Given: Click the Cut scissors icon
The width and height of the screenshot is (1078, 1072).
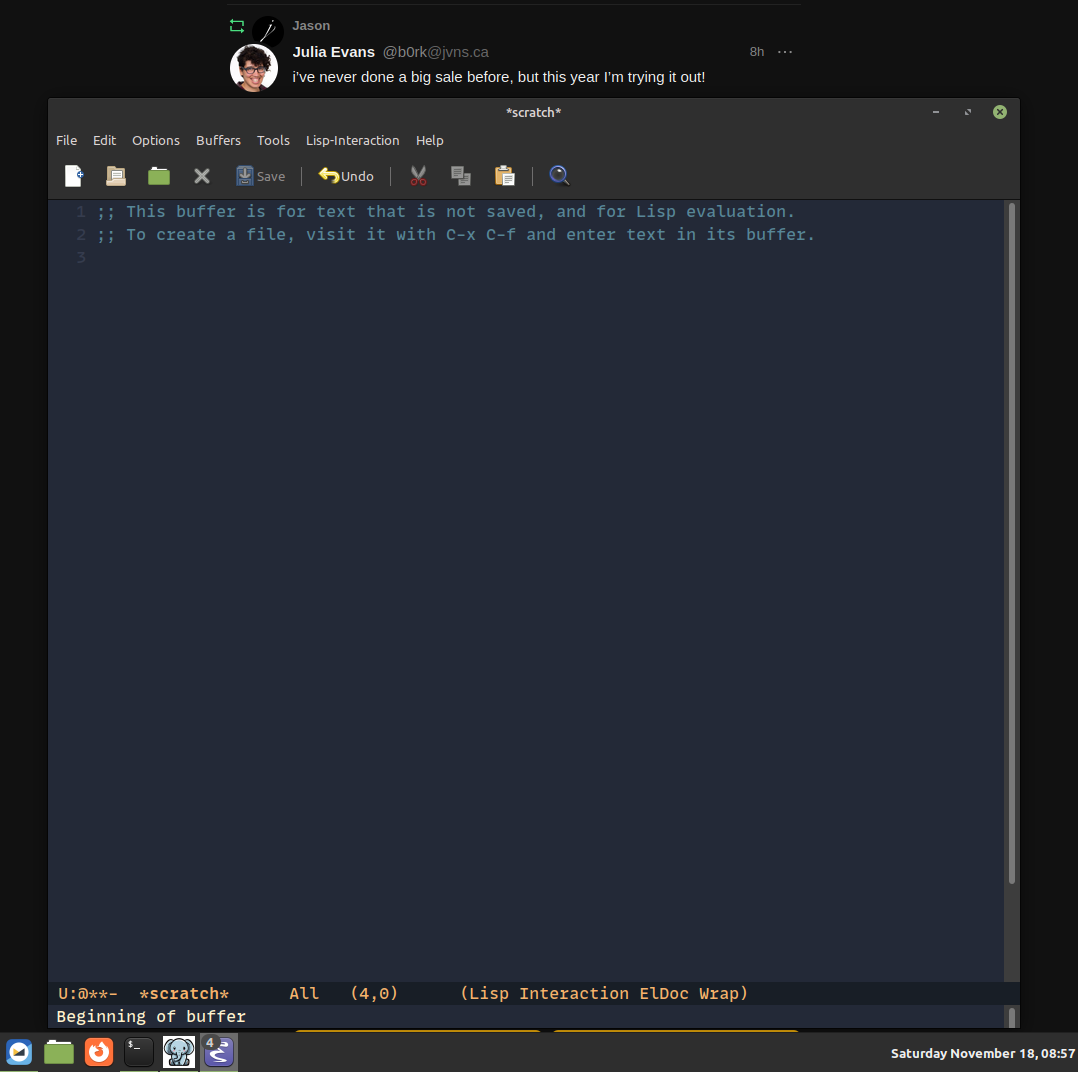Looking at the screenshot, I should [x=418, y=176].
